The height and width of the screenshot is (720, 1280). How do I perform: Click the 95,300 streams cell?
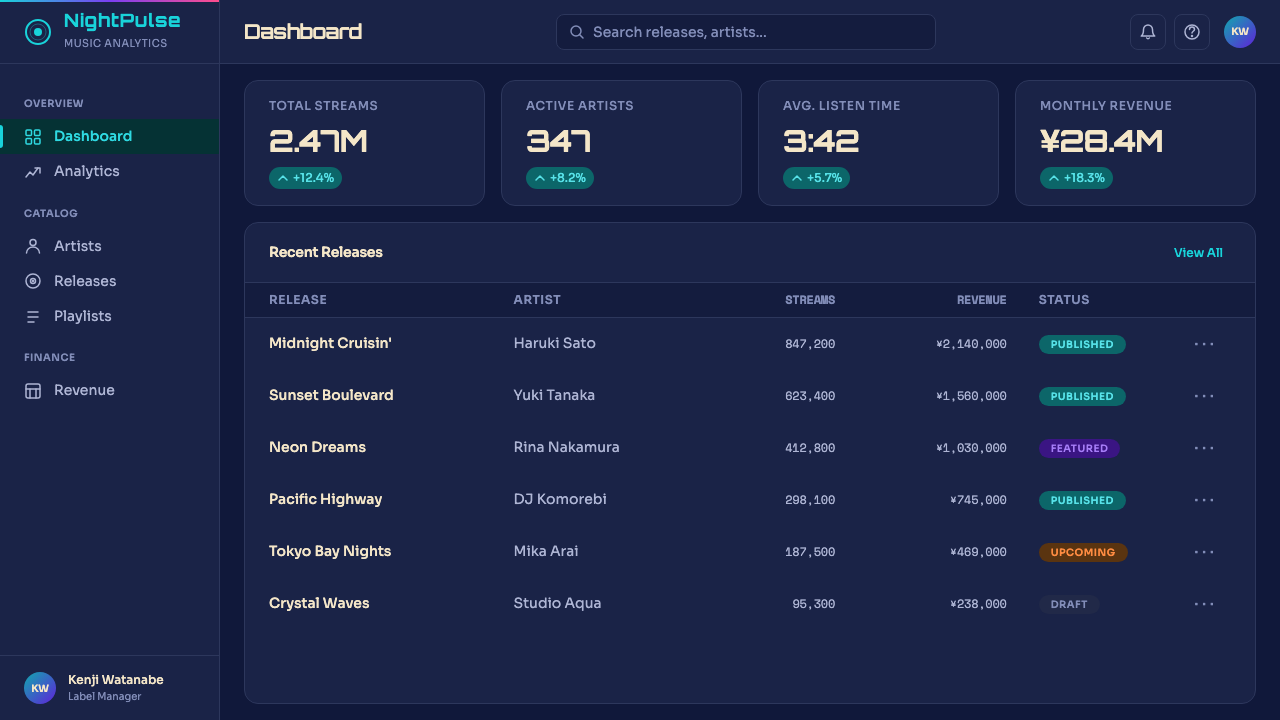tap(813, 604)
